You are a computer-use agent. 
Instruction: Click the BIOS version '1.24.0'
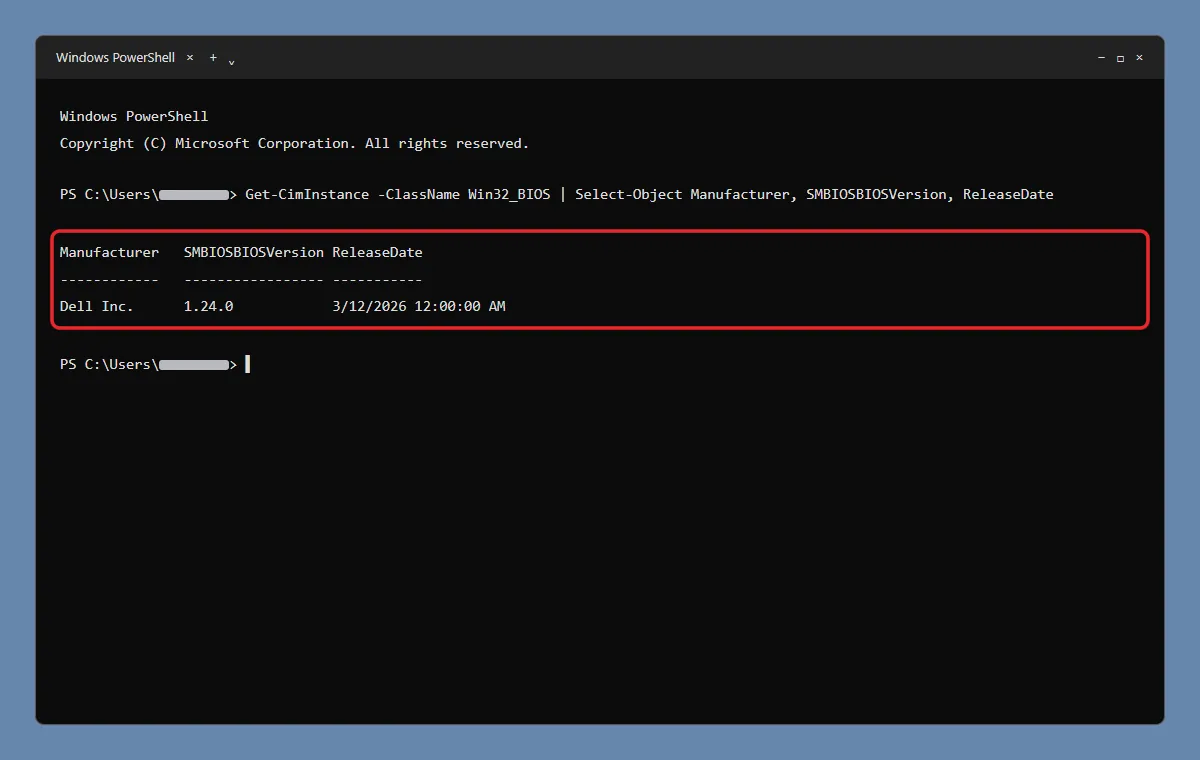[x=208, y=306]
